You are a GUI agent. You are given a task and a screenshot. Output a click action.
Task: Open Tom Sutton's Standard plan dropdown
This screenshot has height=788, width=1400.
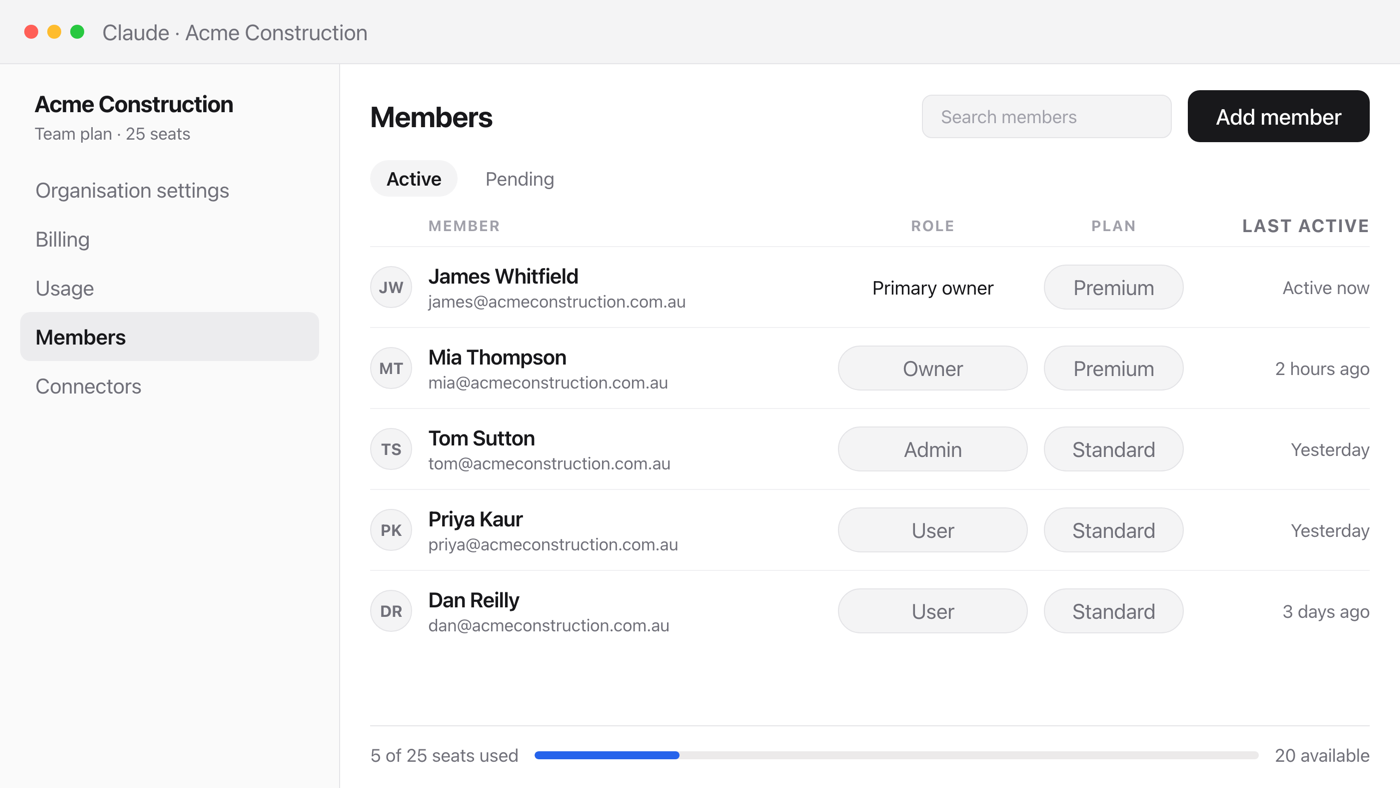pyautogui.click(x=1113, y=449)
